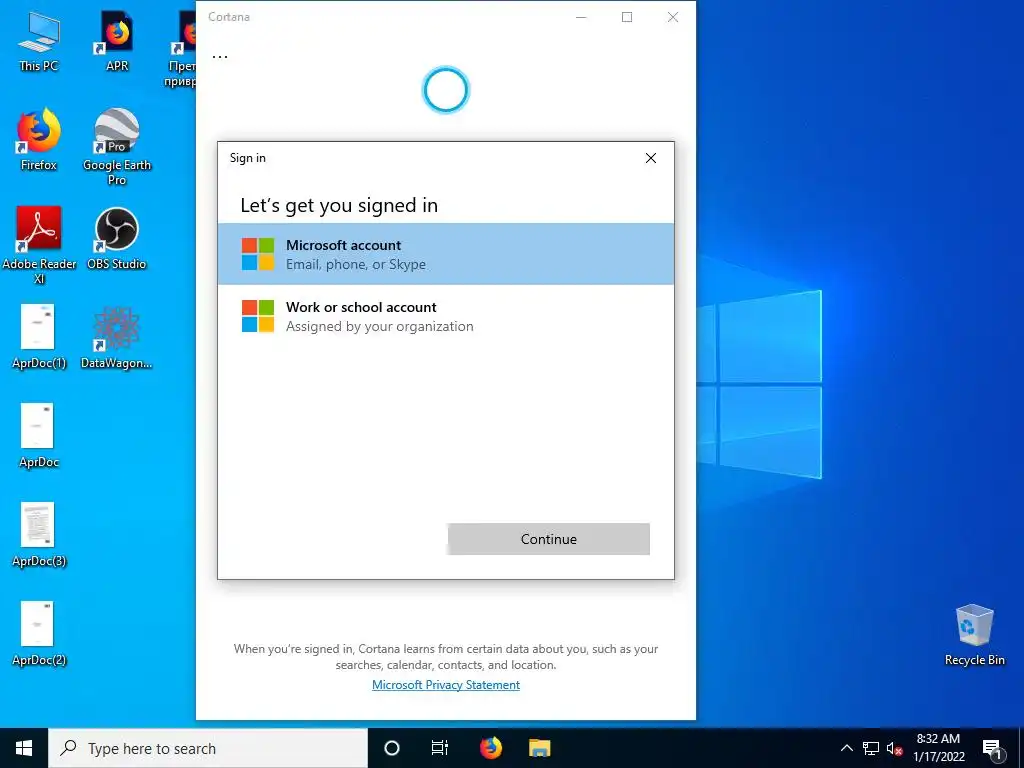Select Work or school account option
Viewport: 1024px width, 768px height.
point(445,316)
